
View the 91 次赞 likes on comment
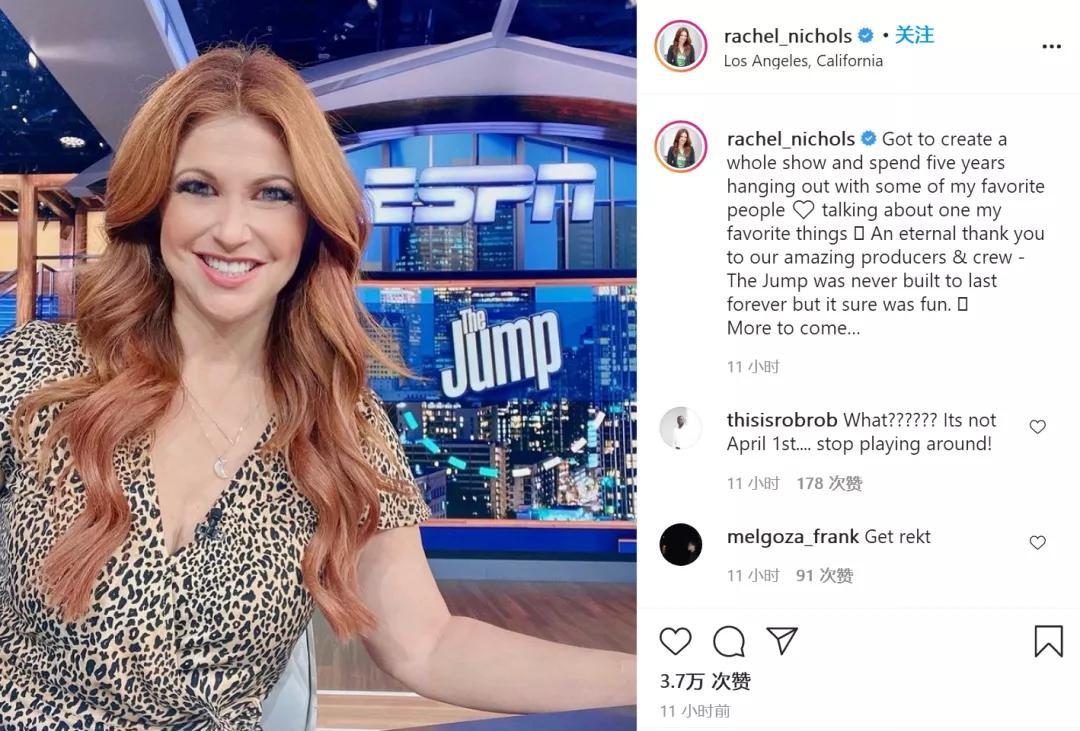click(x=824, y=575)
